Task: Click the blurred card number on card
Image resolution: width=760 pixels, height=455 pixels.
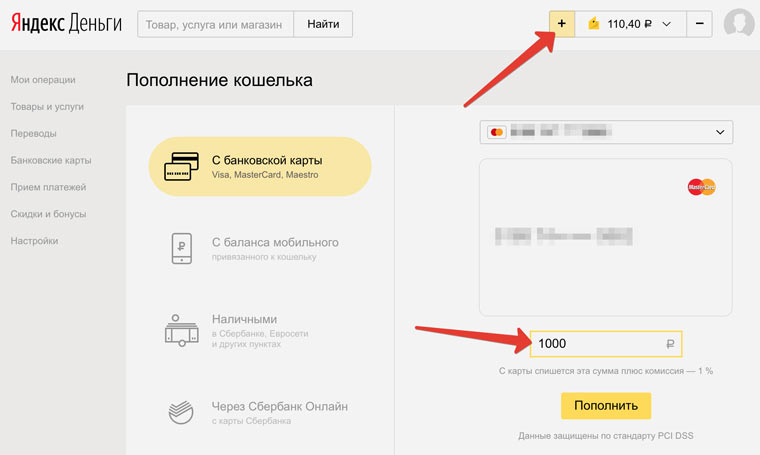Action: [564, 236]
